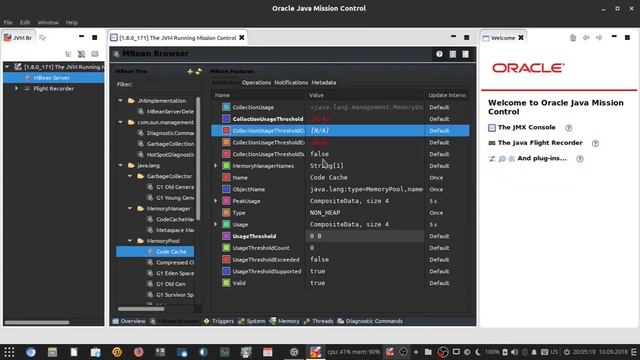Open the Window menu
The height and width of the screenshot is (360, 640).
48,22
